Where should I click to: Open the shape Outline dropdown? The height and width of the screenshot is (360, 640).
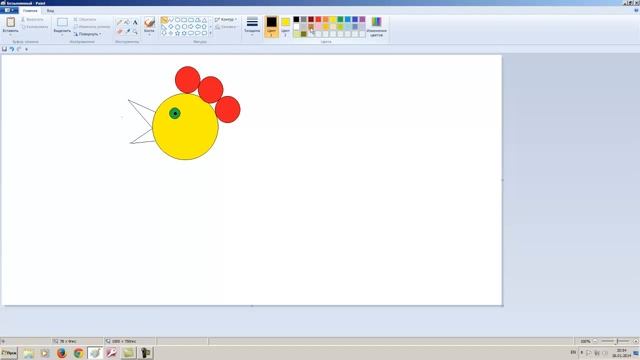point(226,19)
